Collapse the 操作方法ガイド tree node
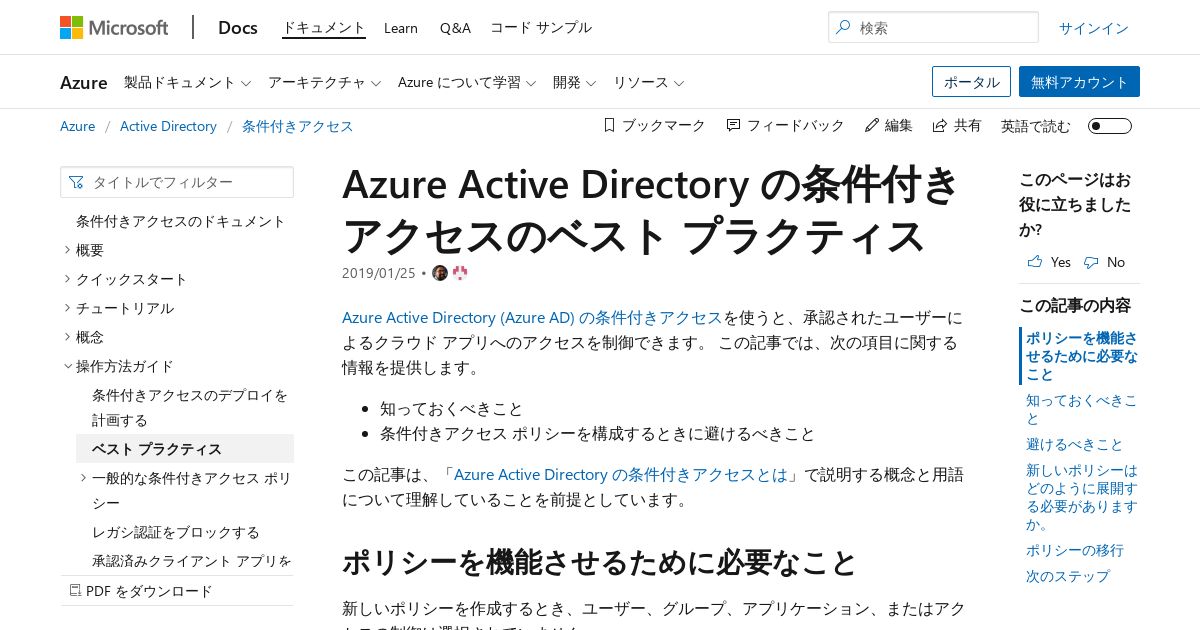The width and height of the screenshot is (1200, 630). [67, 366]
